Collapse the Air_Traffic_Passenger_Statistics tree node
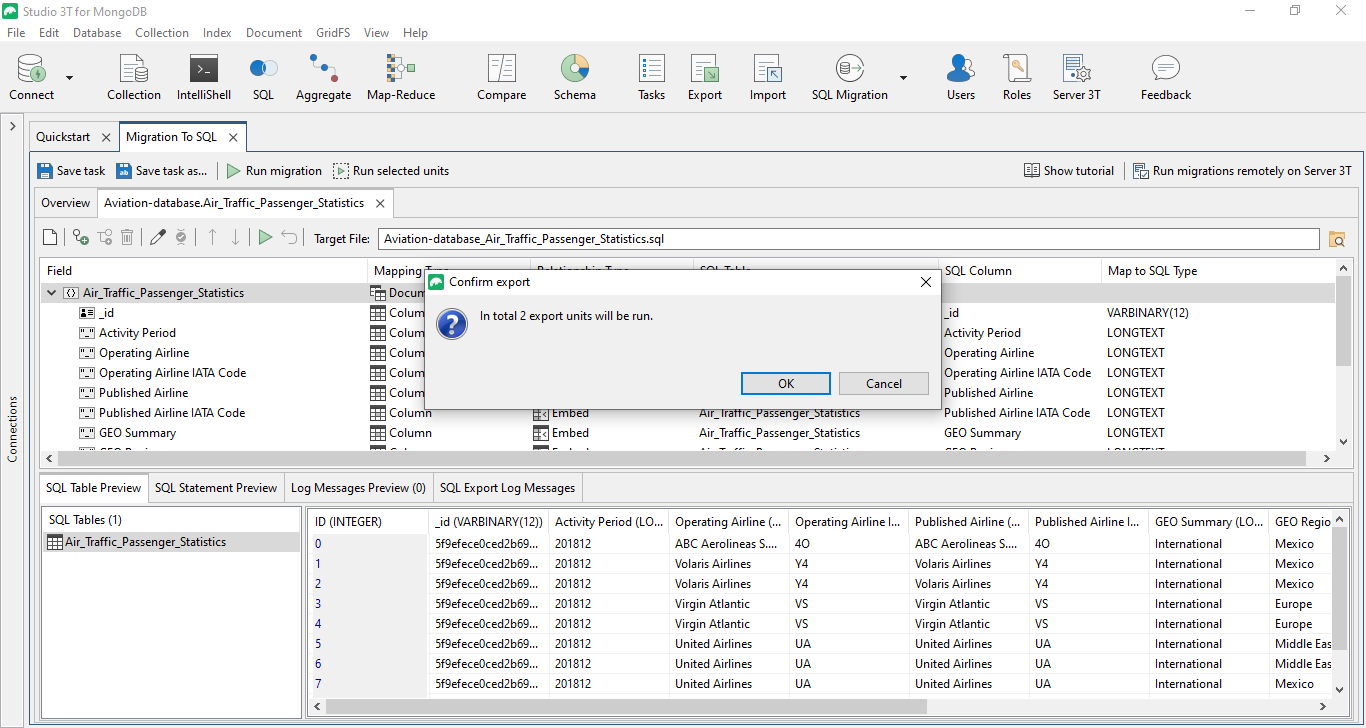Screen dimensions: 1366x728 (x=51, y=293)
